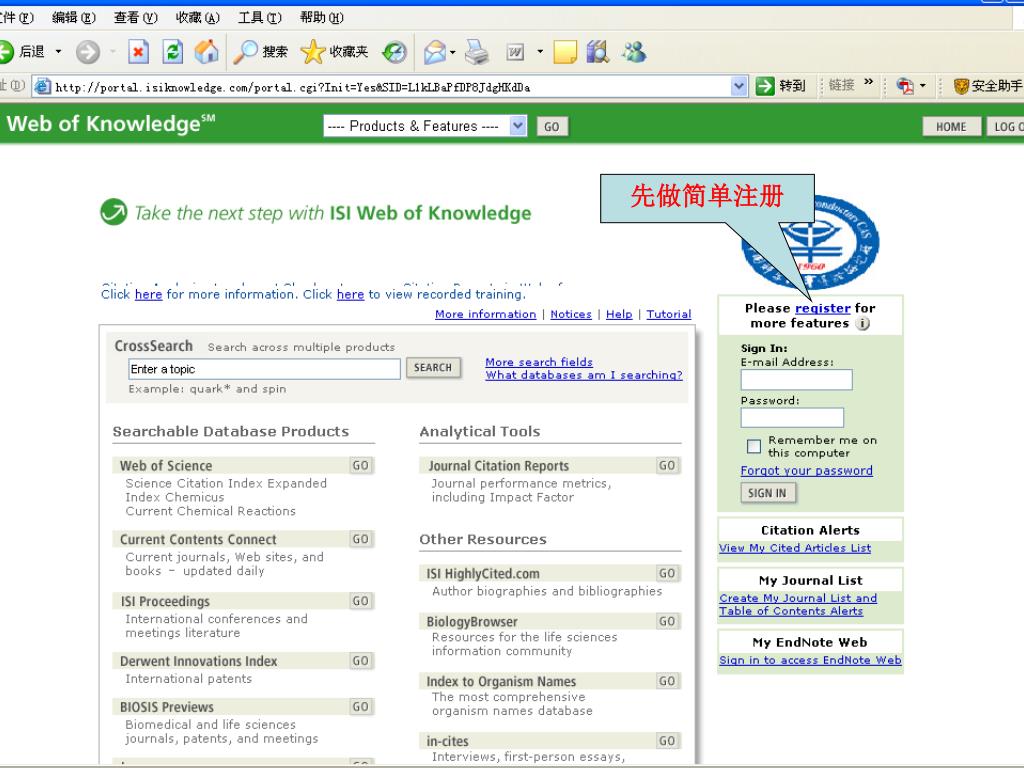Open the translation tool dropdown arrow
The height and width of the screenshot is (768, 1024).
[x=923, y=86]
